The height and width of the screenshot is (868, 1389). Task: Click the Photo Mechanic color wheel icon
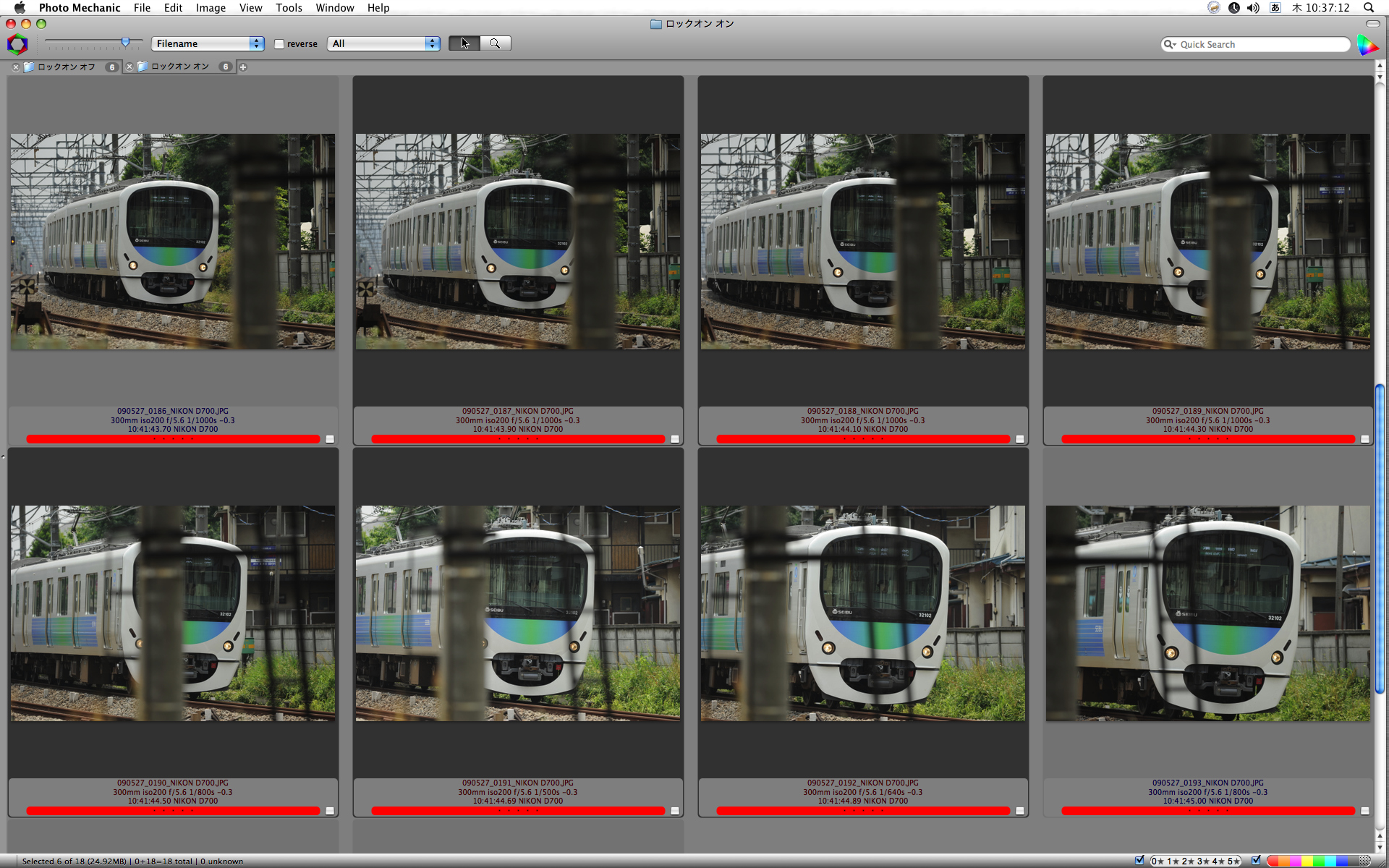(17, 44)
